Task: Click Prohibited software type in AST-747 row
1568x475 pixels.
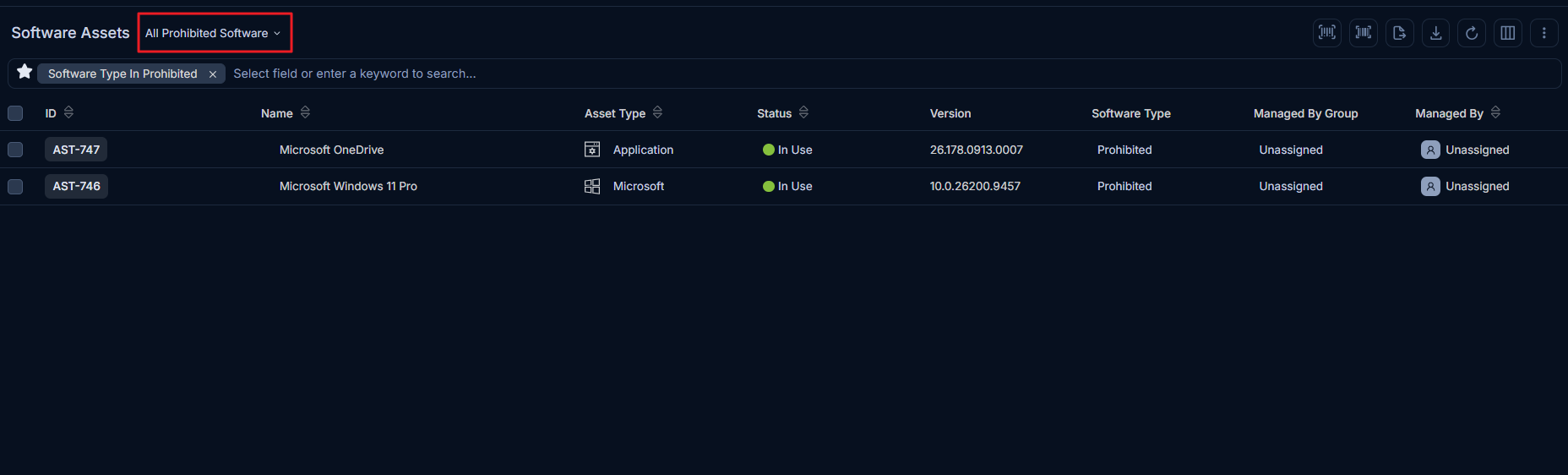Action: [x=1124, y=150]
